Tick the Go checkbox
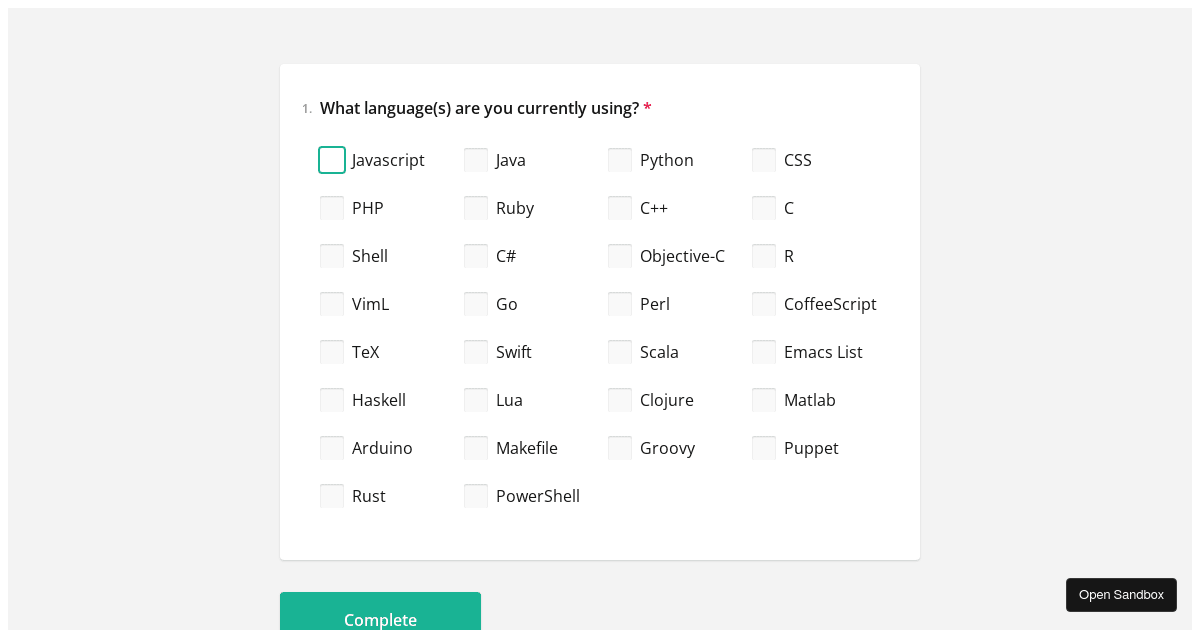The height and width of the screenshot is (630, 1200). (x=476, y=304)
